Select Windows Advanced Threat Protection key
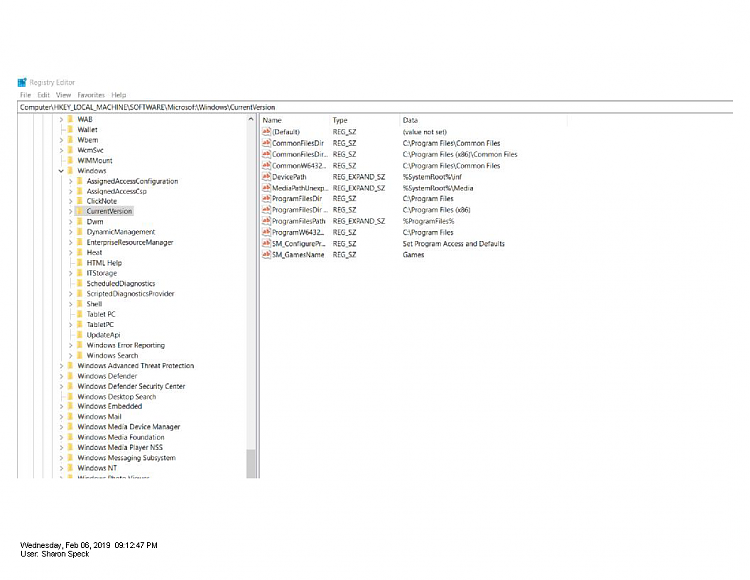 click(x=135, y=366)
